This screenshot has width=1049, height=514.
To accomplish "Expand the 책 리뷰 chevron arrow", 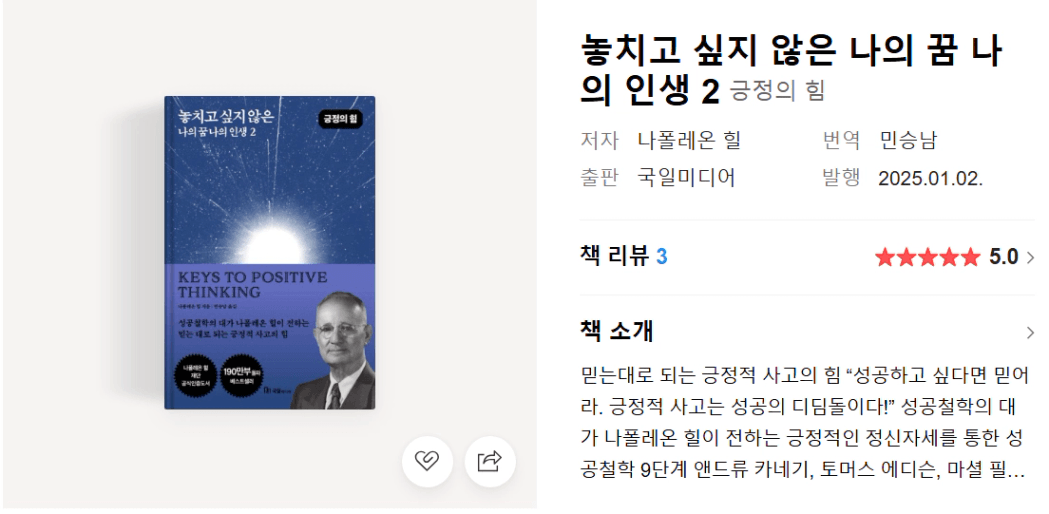I will click(1030, 258).
